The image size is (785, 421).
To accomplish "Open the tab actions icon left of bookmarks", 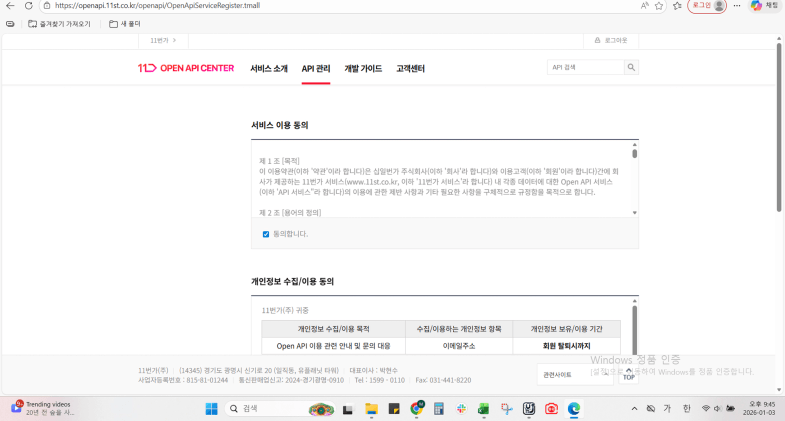I will 10,24.
